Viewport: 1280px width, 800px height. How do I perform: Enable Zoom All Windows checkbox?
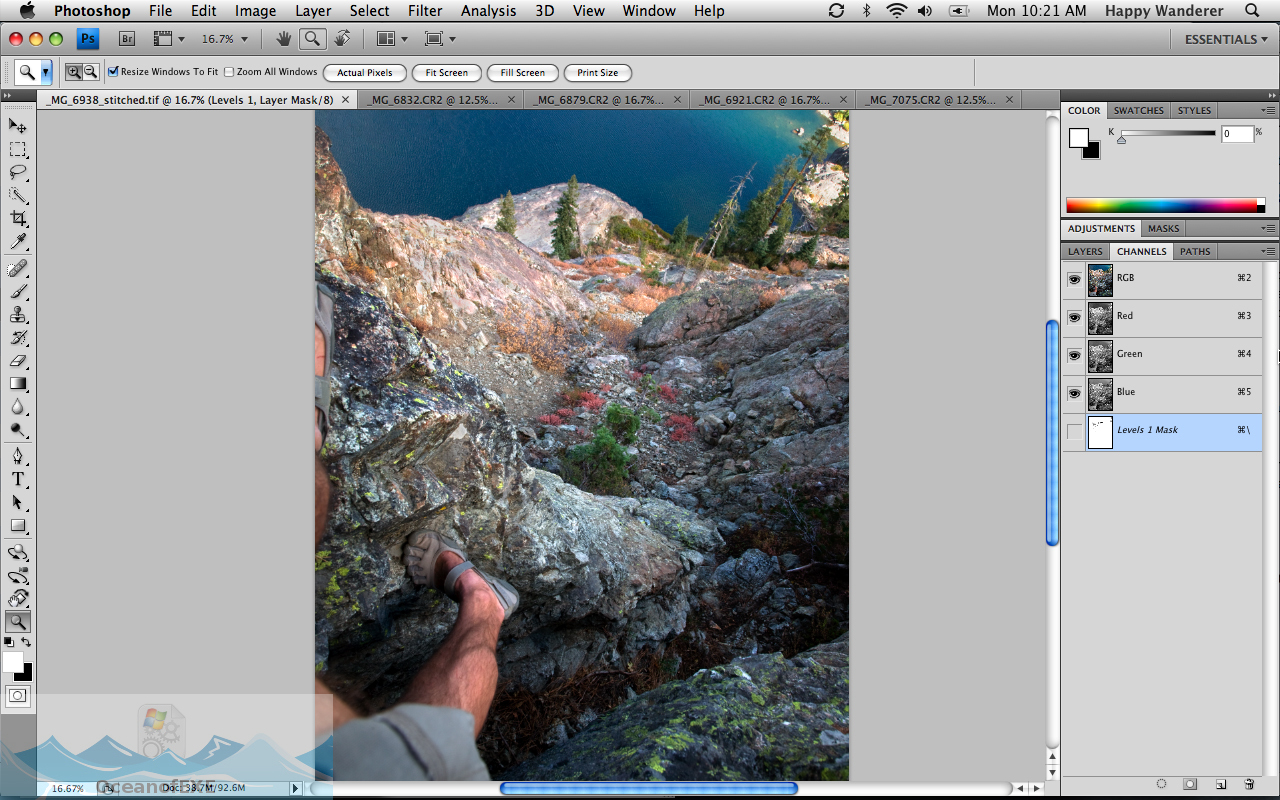click(229, 72)
